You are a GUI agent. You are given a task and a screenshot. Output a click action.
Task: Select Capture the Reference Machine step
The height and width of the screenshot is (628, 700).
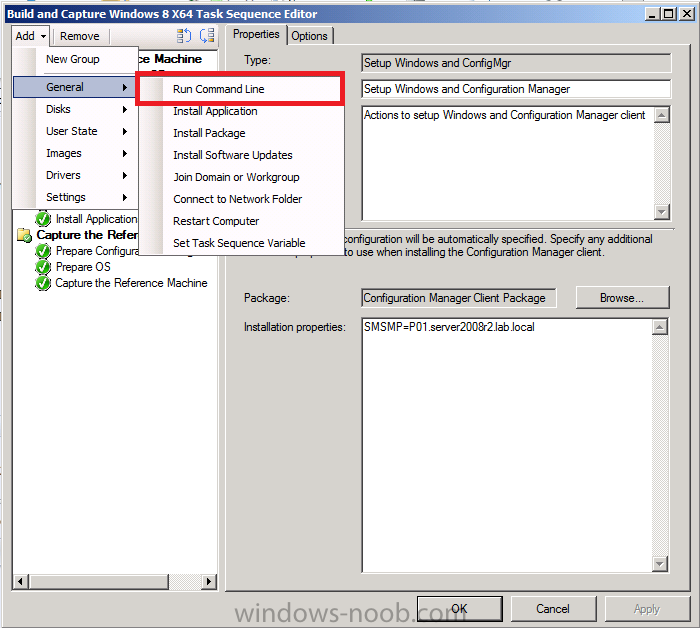click(131, 283)
